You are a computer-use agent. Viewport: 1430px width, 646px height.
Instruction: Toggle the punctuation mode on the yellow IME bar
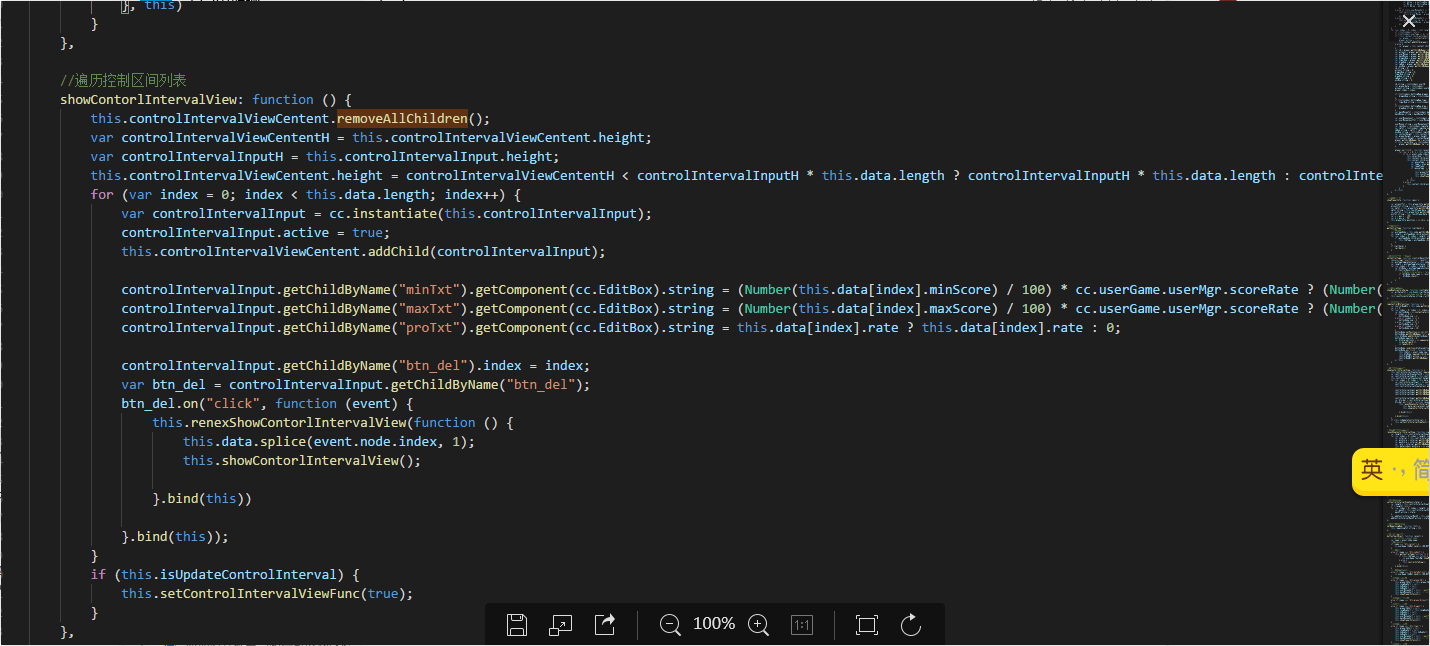[1399, 472]
